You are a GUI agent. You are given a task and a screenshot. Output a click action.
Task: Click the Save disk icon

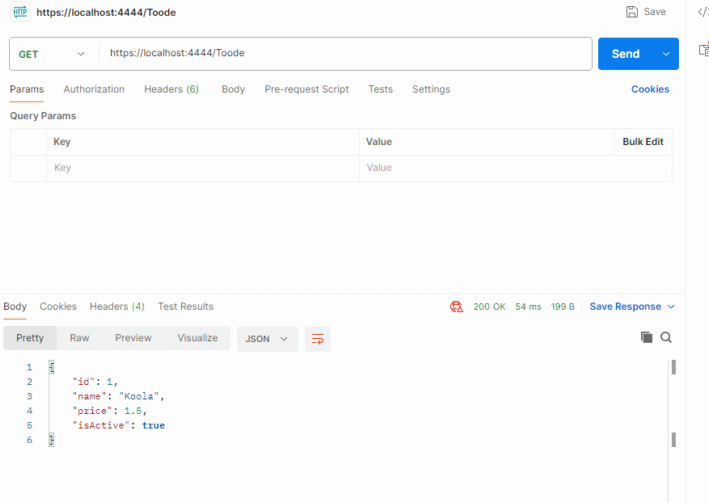click(x=632, y=12)
